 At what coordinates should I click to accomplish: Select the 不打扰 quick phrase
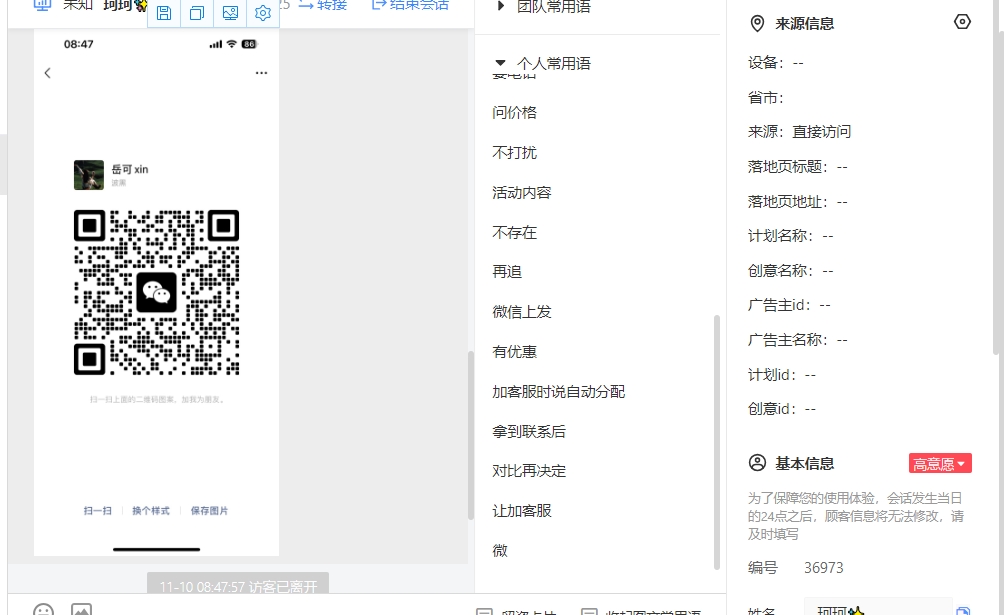click(x=514, y=152)
